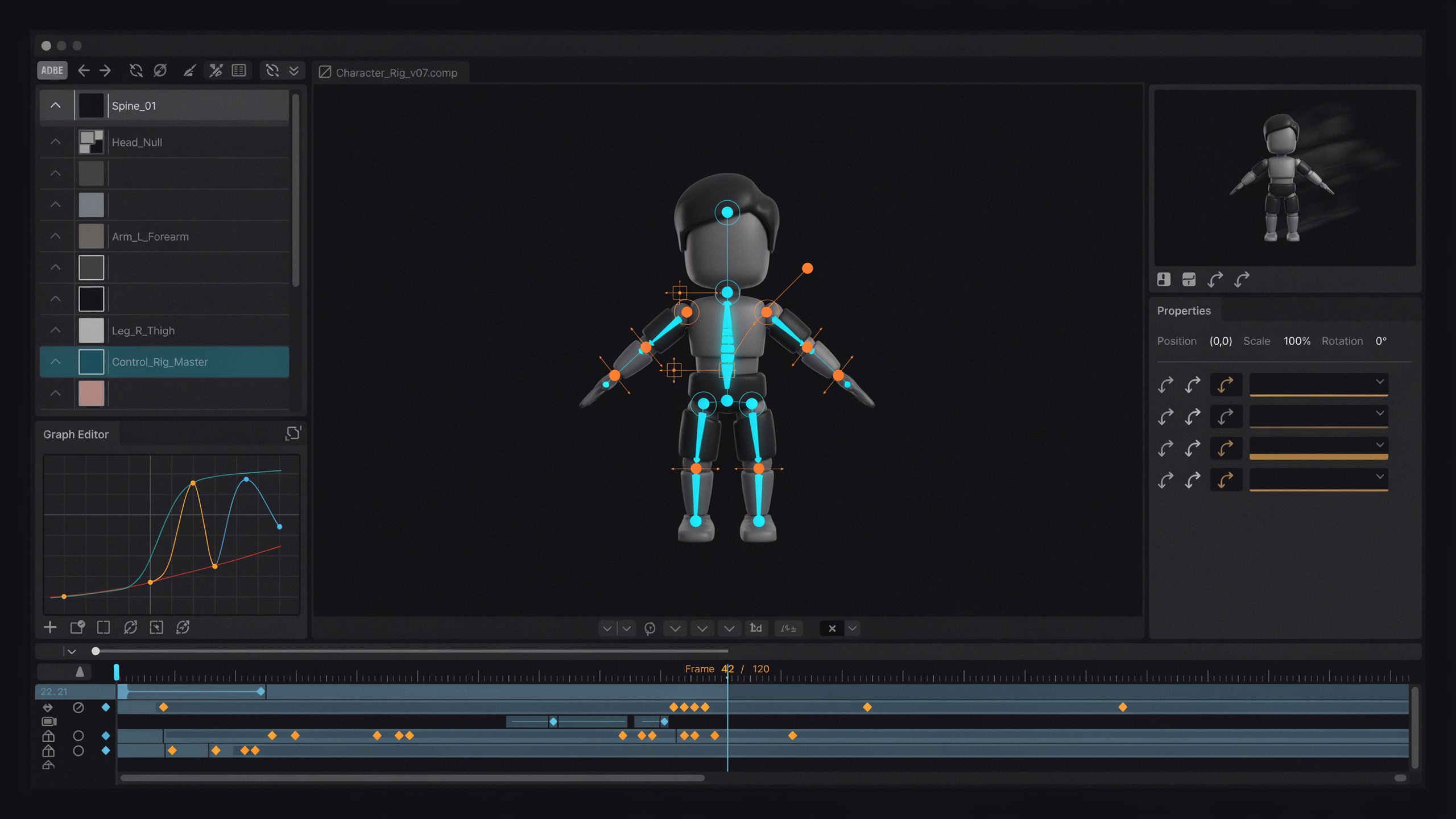The image size is (1456, 819).
Task: Pop out the Graph Editor panel
Action: pos(293,433)
